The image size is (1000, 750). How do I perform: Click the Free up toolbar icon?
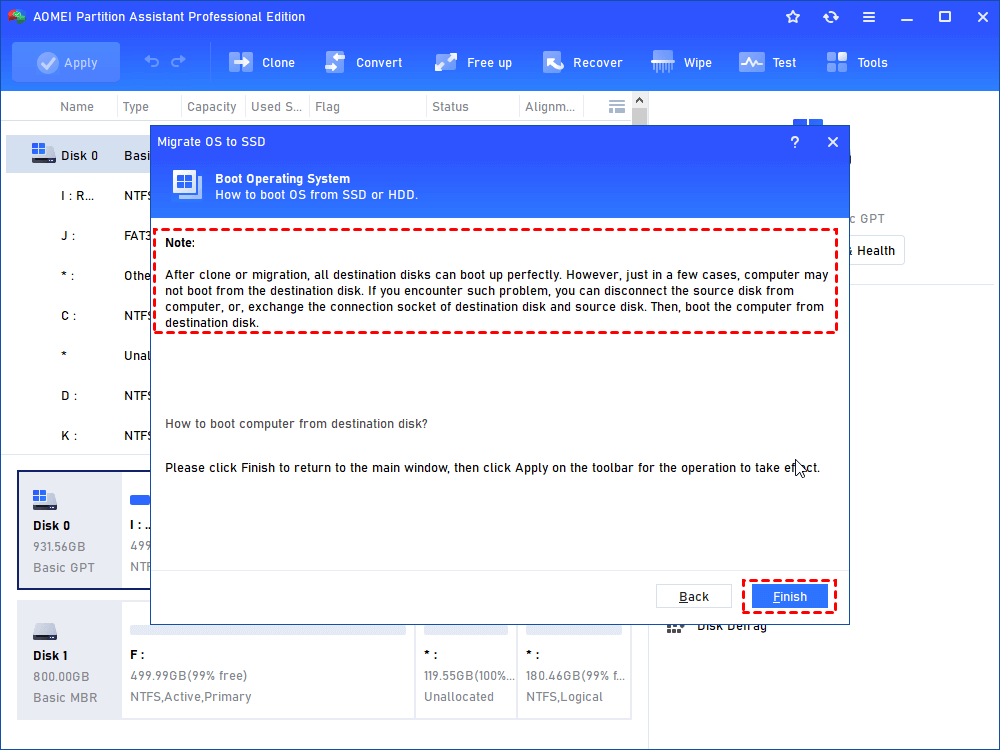(446, 62)
